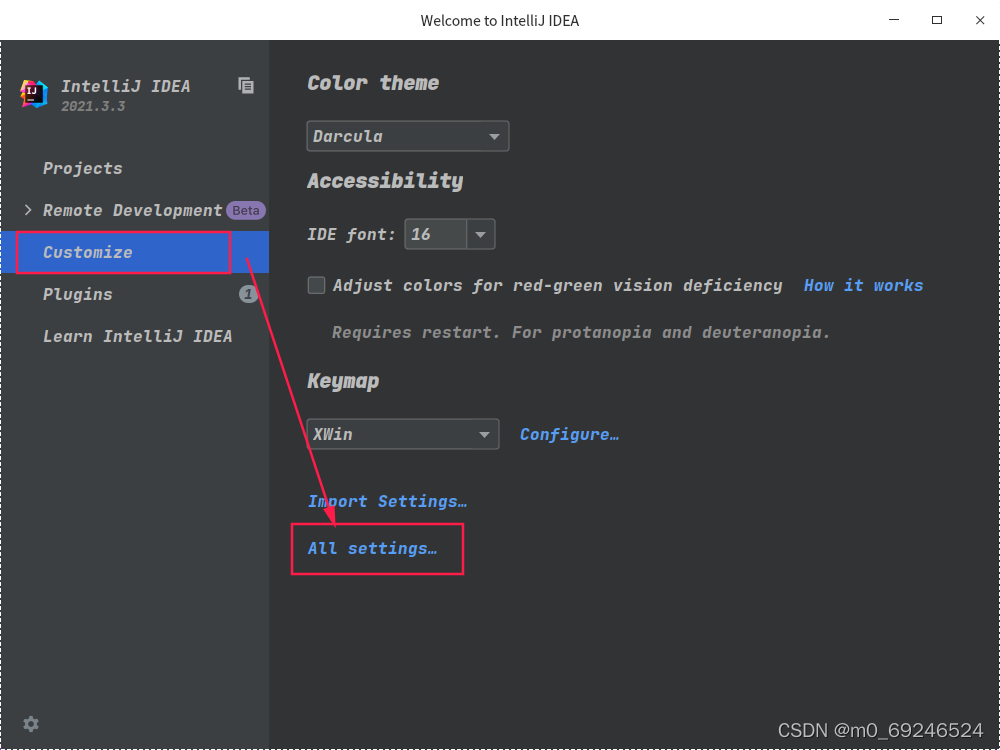Click the IntelliJ IDEA logo icon
Image resolution: width=1000 pixels, height=750 pixels.
tap(34, 94)
